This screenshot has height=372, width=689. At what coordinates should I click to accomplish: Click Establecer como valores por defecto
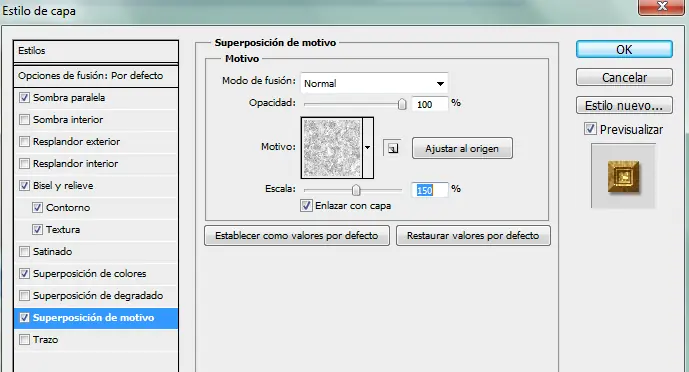297,235
